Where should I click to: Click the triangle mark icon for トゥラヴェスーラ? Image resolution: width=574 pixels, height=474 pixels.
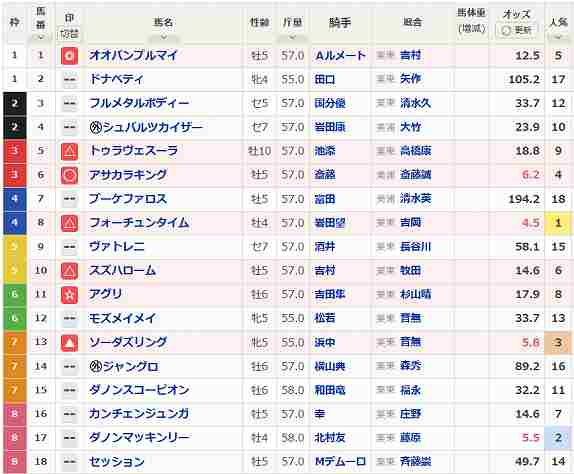pyautogui.click(x=69, y=151)
